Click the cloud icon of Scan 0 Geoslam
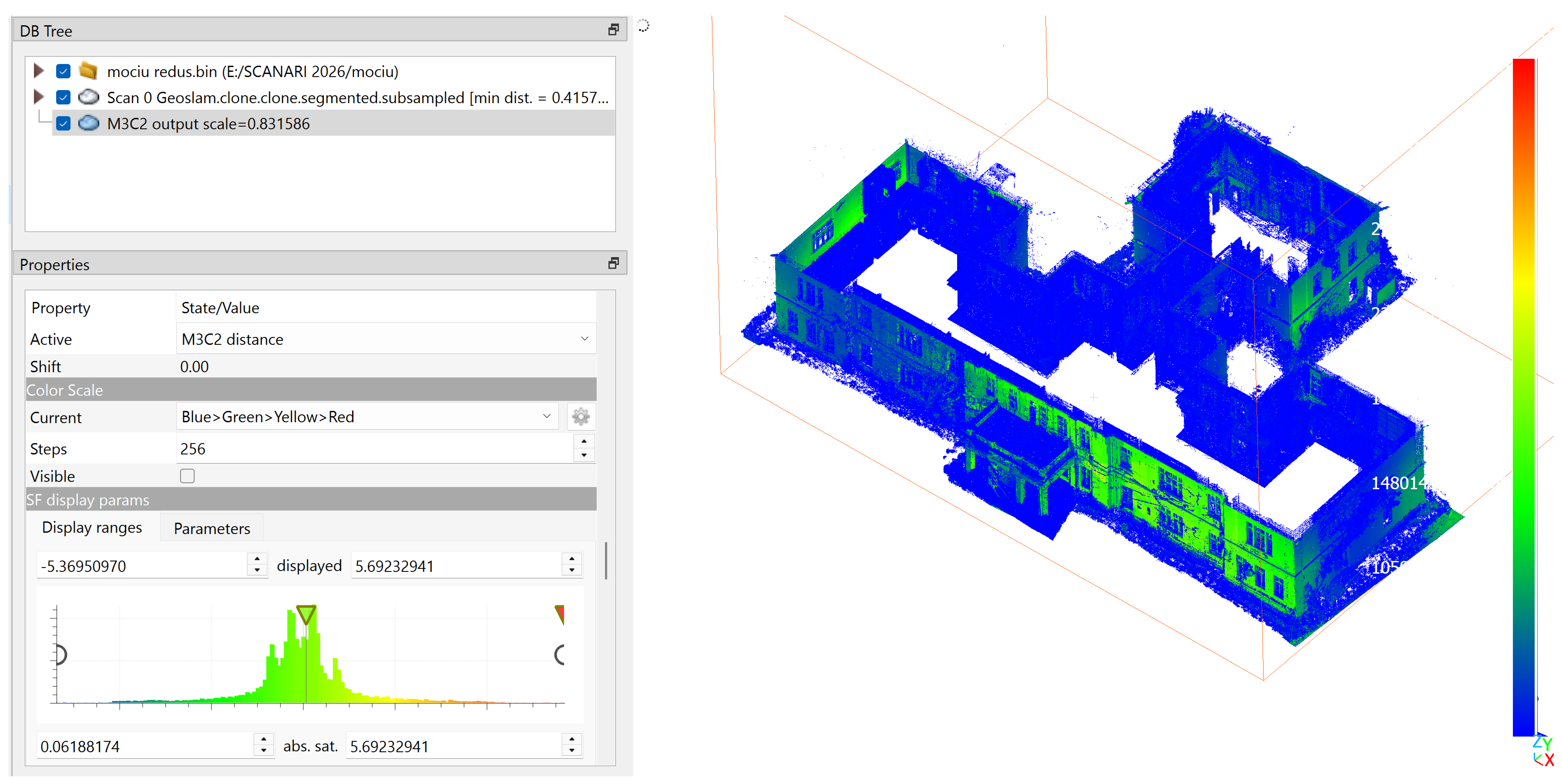The image size is (1562, 784). point(88,97)
